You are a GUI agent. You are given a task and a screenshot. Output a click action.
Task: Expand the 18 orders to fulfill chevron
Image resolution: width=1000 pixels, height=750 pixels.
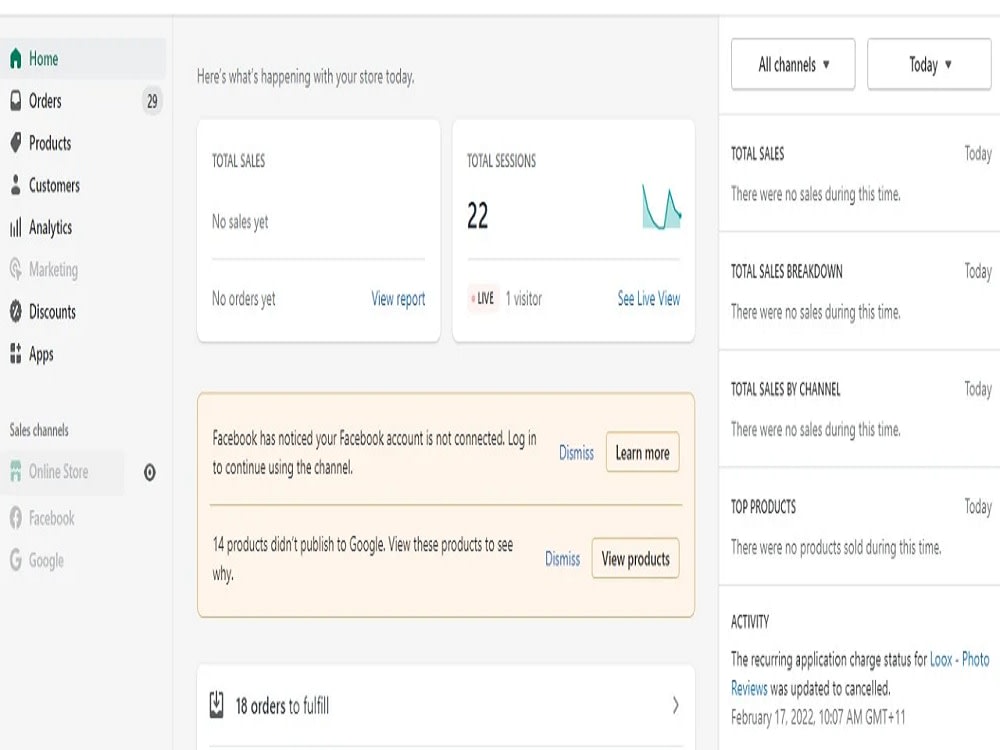point(675,705)
